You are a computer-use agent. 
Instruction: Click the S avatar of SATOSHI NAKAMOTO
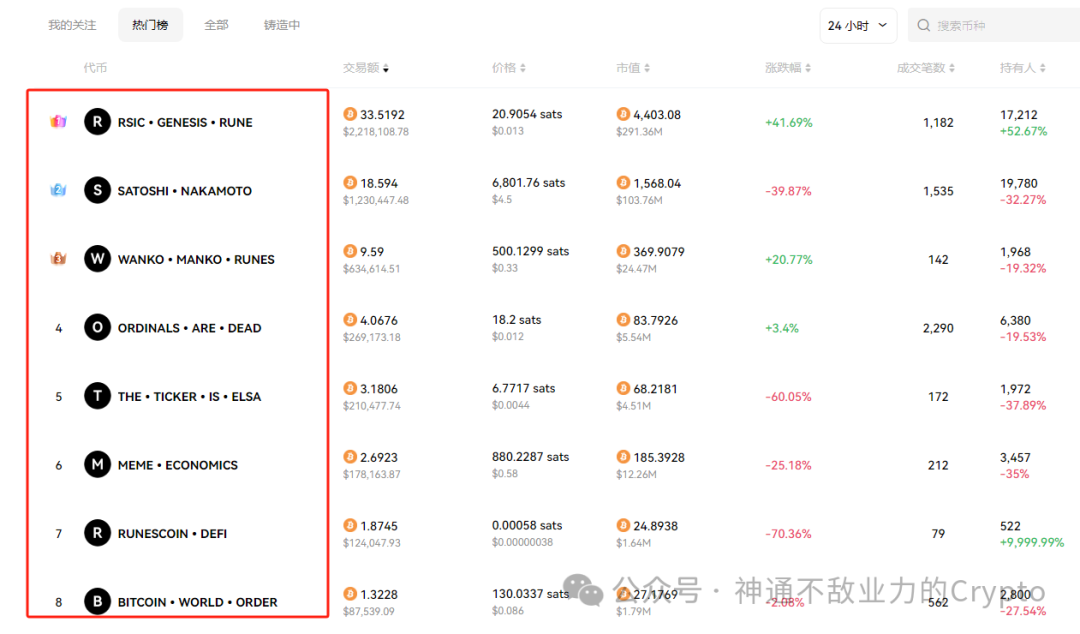click(x=97, y=190)
